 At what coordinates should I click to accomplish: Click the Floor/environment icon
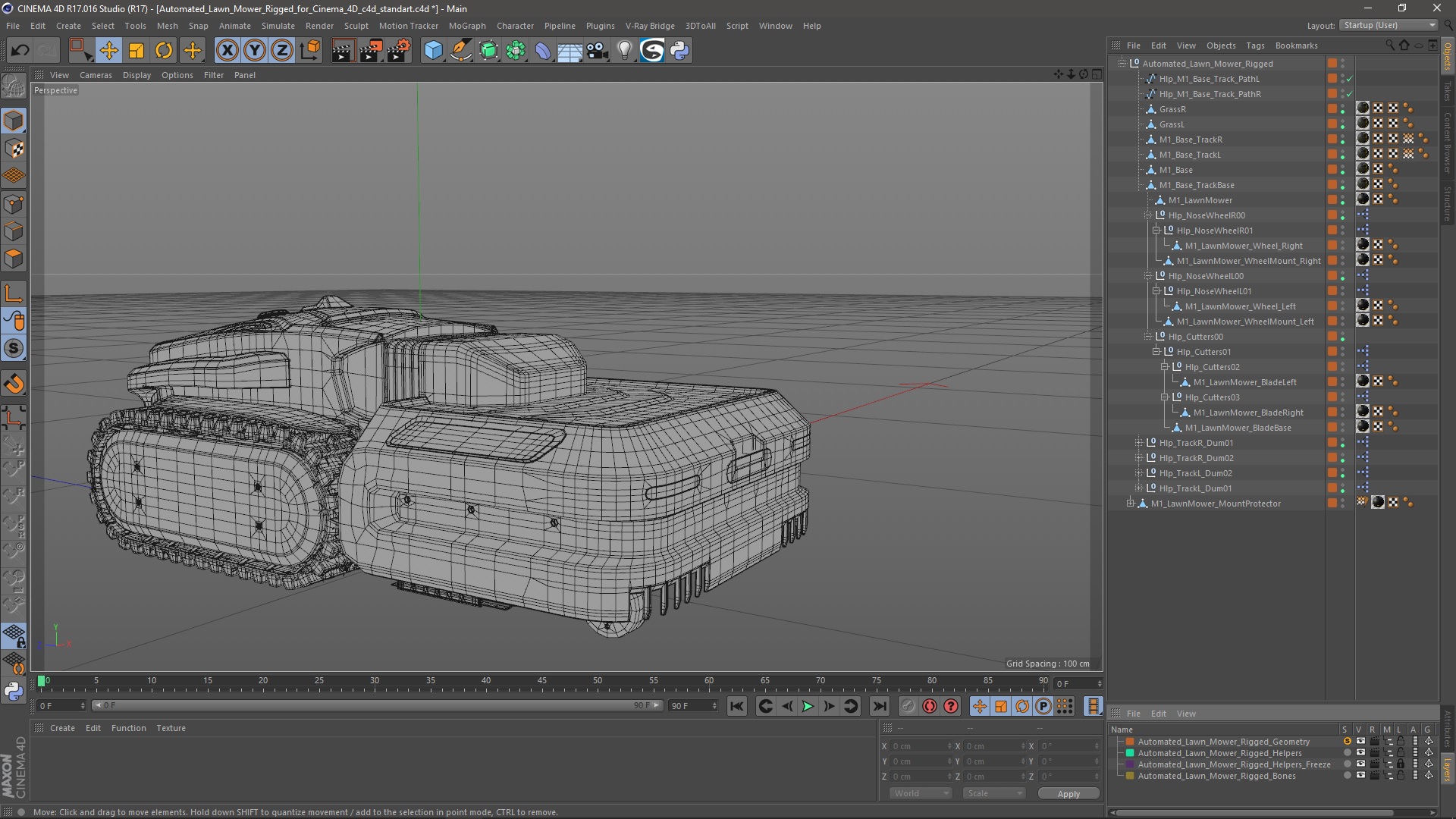tap(570, 51)
